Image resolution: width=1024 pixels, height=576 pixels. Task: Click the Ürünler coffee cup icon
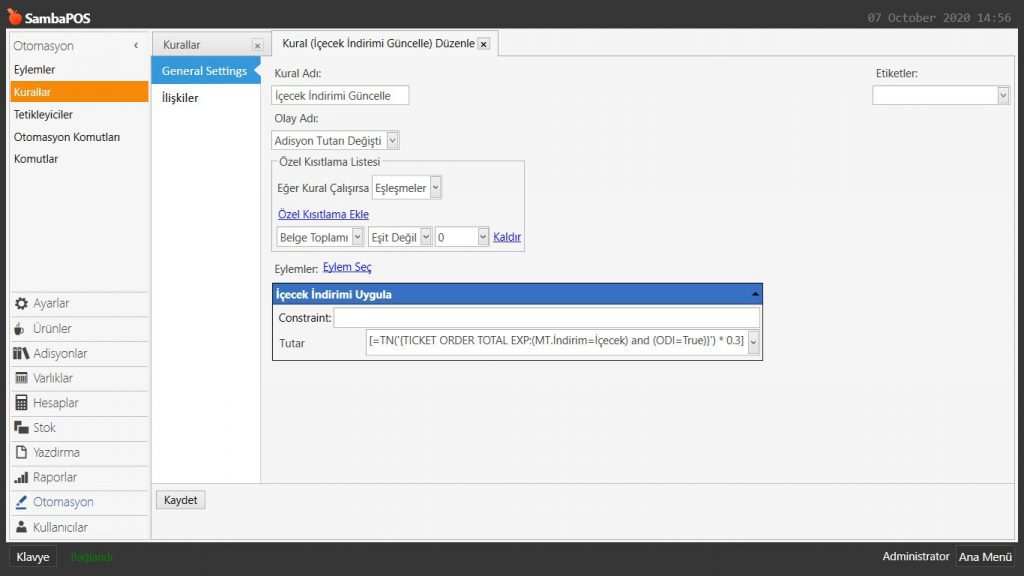coord(21,329)
